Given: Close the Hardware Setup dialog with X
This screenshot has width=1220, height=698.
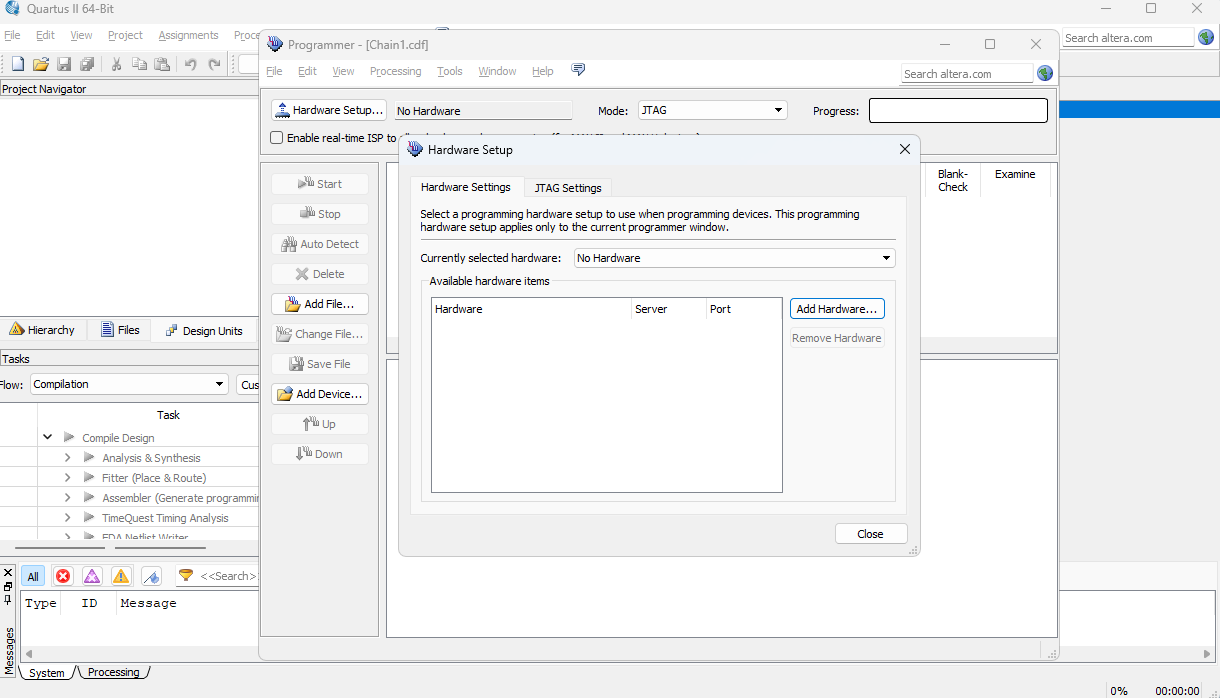Looking at the screenshot, I should (x=905, y=149).
